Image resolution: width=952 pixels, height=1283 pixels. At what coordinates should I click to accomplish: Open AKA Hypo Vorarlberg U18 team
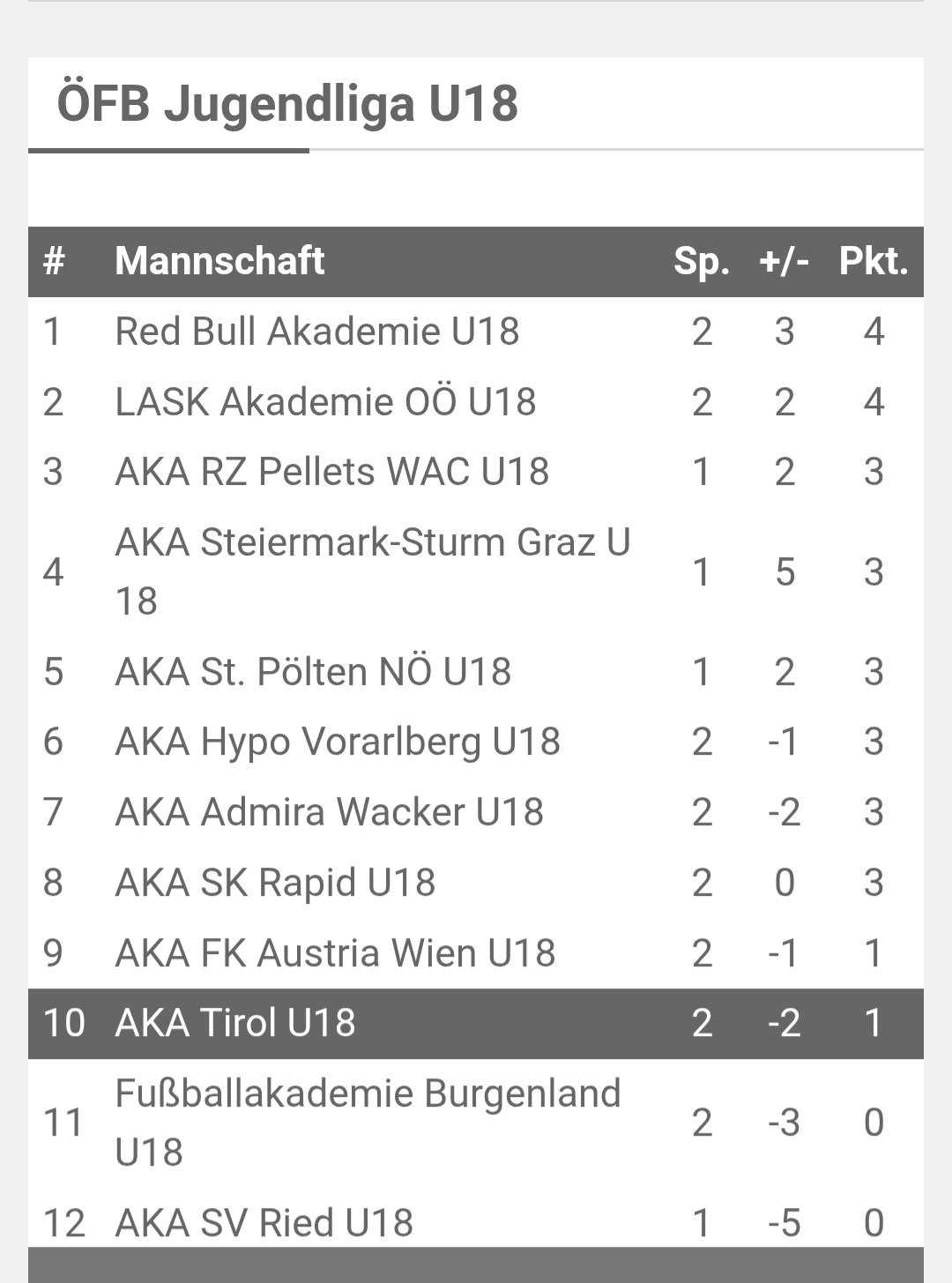pos(338,742)
